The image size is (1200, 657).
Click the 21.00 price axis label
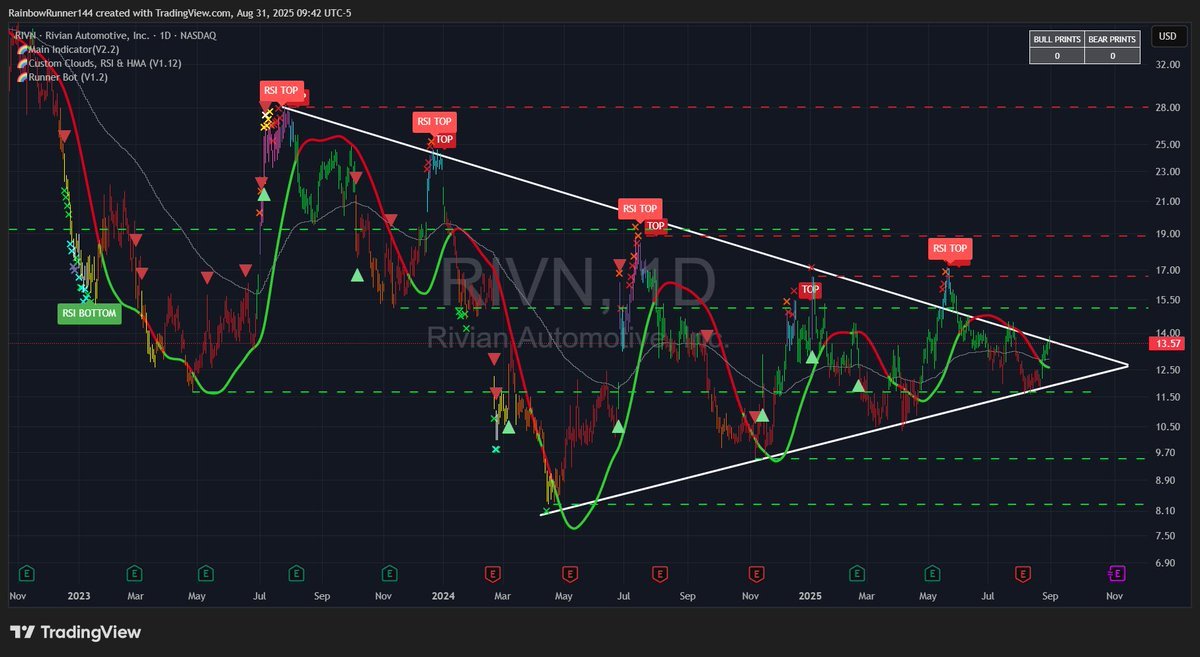1168,202
